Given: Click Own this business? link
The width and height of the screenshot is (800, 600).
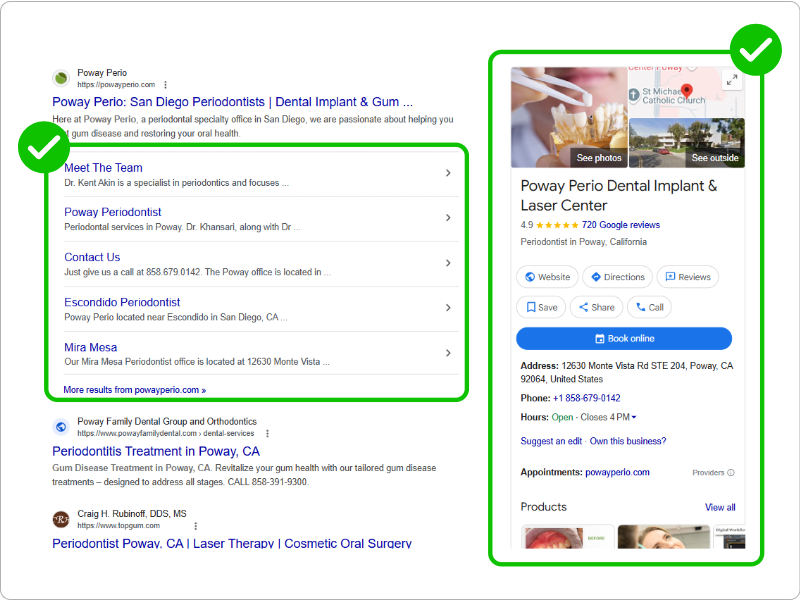Looking at the screenshot, I should tap(628, 441).
